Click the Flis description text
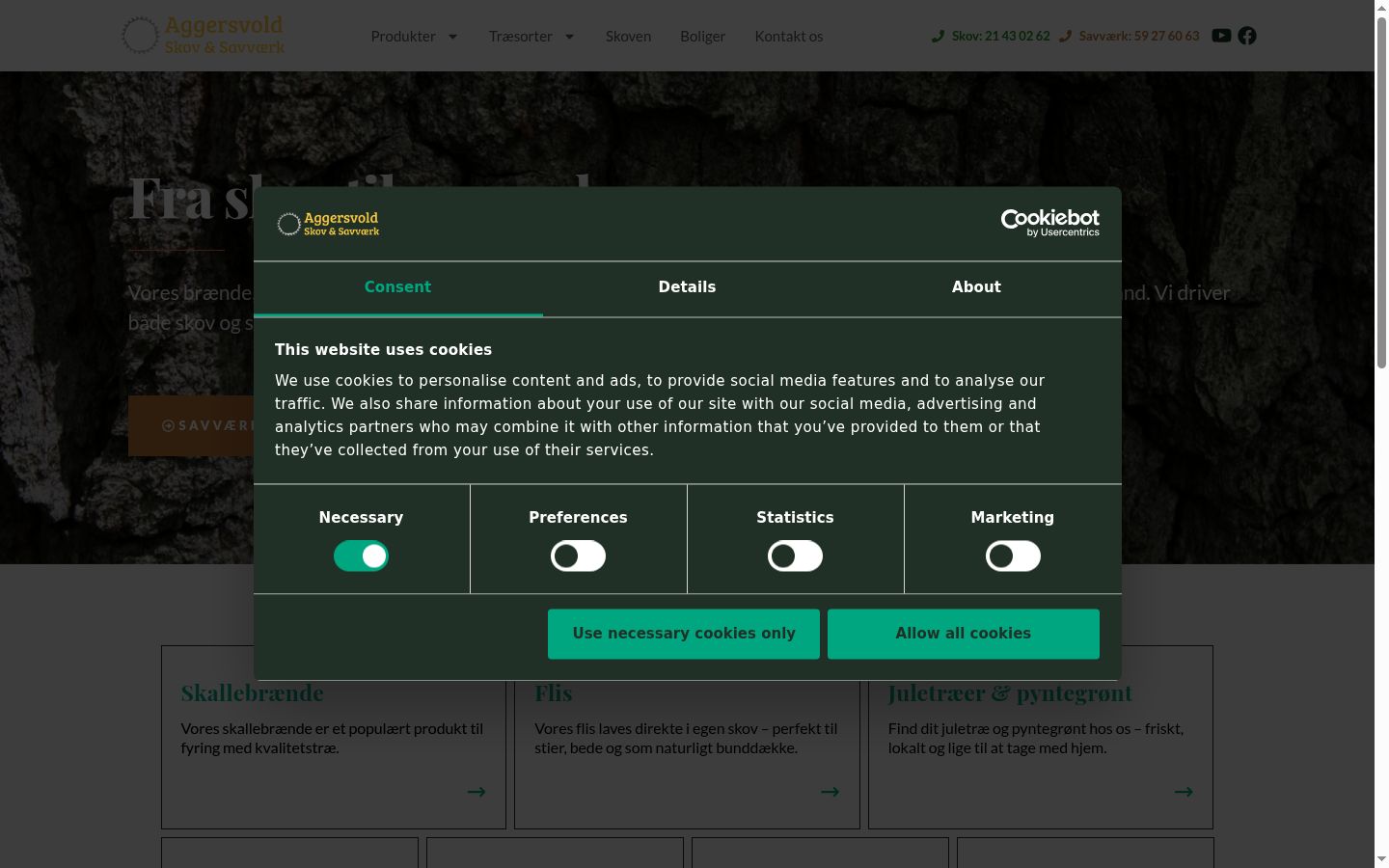The image size is (1389, 868). click(x=686, y=738)
